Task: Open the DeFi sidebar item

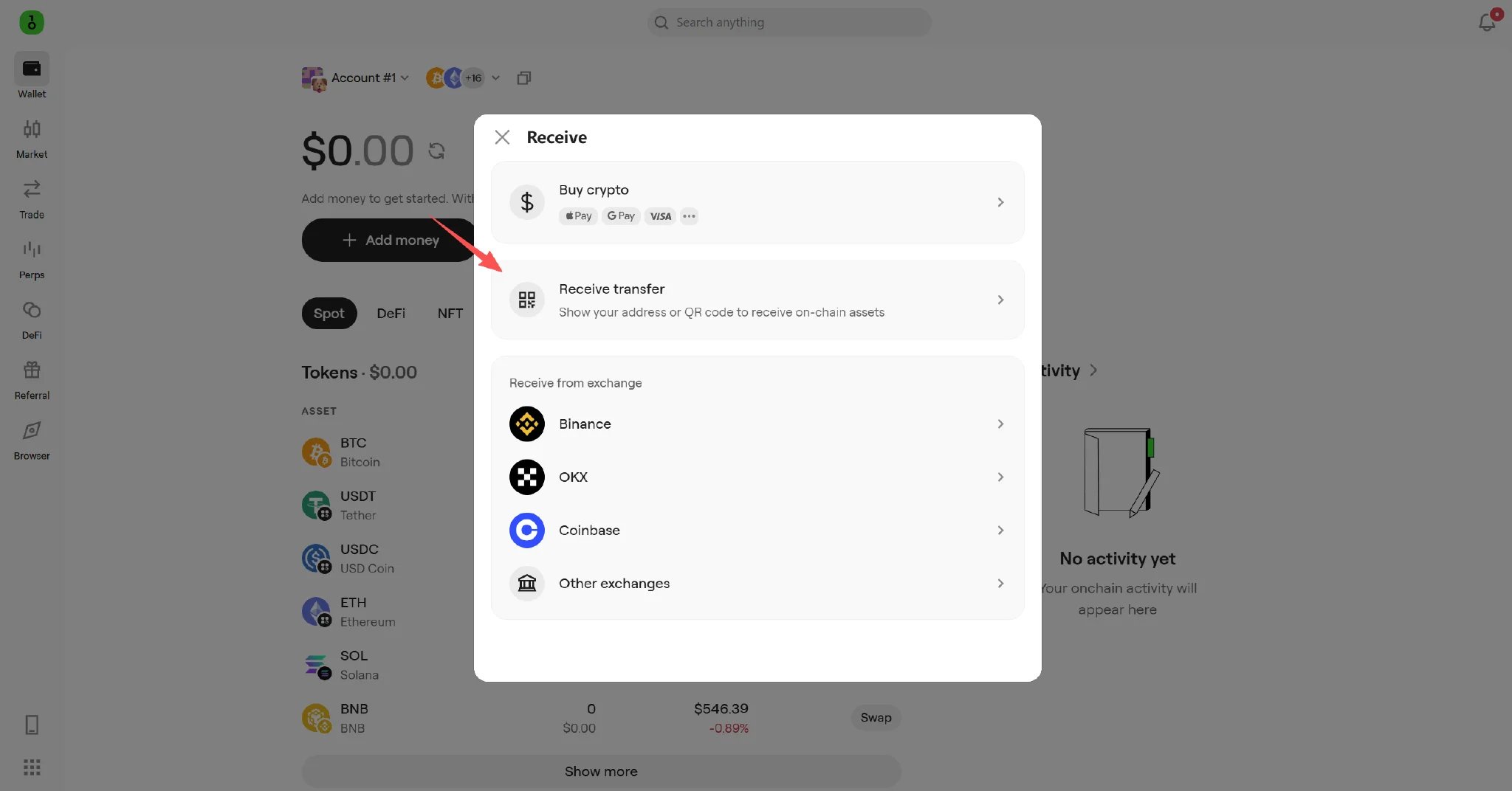Action: point(32,320)
